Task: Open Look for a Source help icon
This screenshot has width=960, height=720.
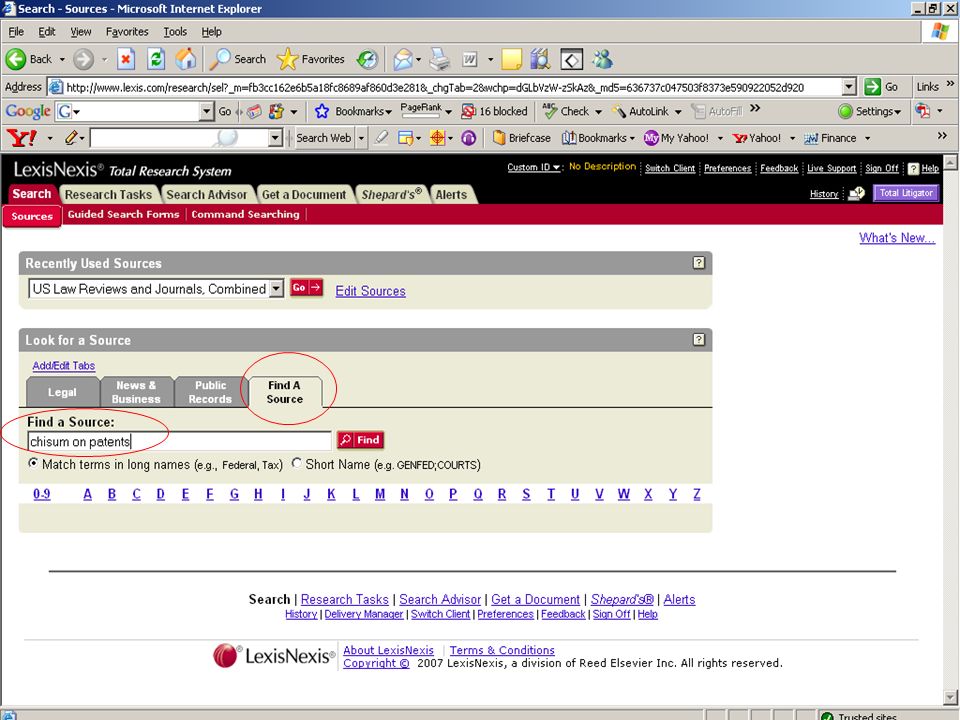Action: point(699,340)
